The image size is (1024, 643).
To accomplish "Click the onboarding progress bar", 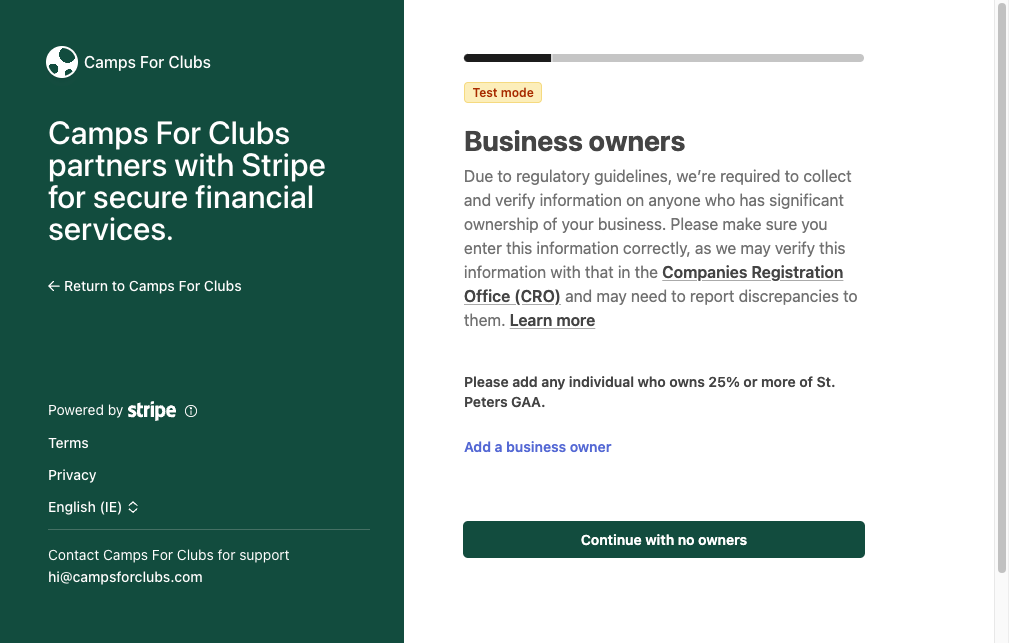I will tap(664, 58).
